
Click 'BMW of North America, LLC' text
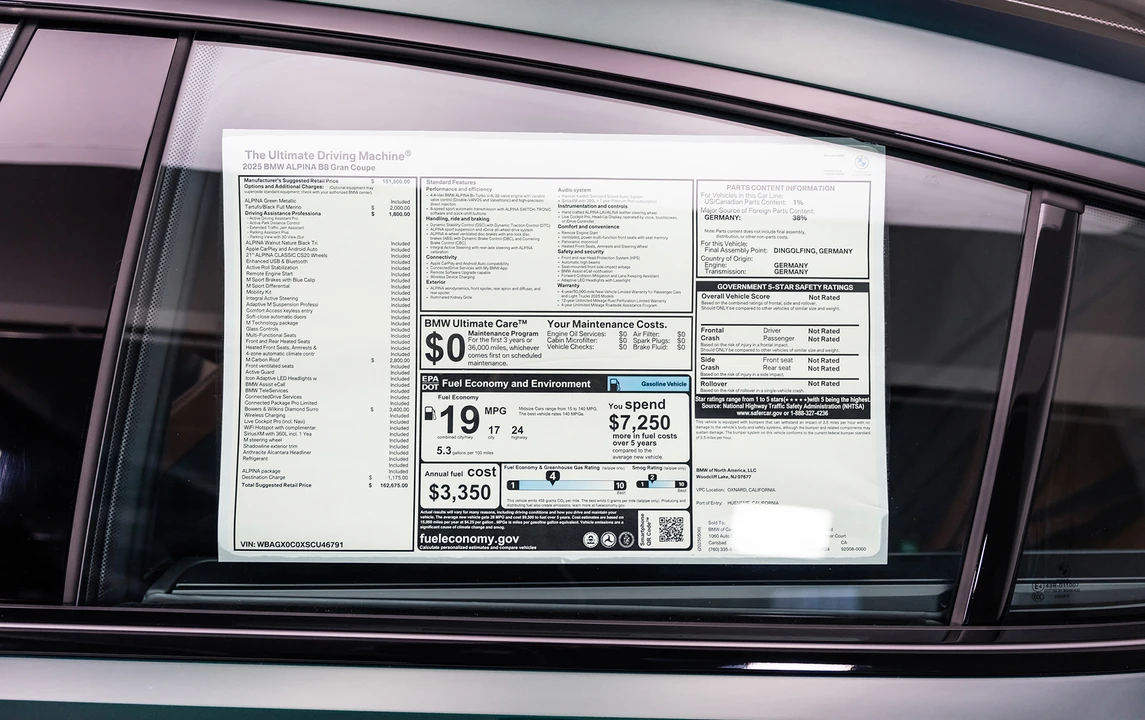(x=726, y=470)
